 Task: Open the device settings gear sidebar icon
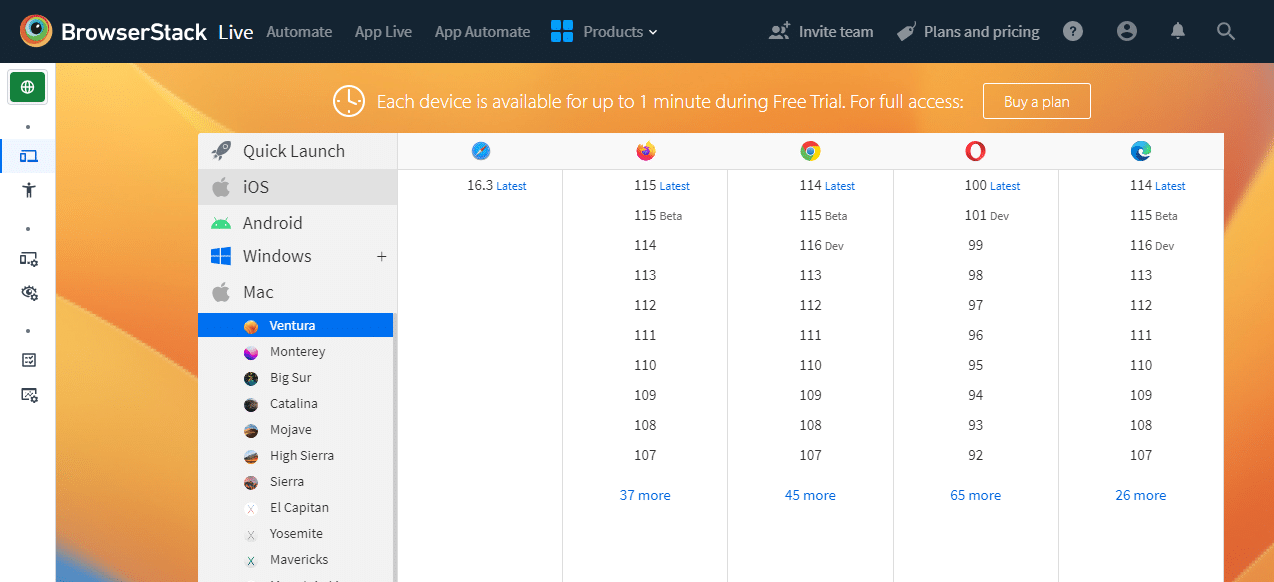coord(28,259)
